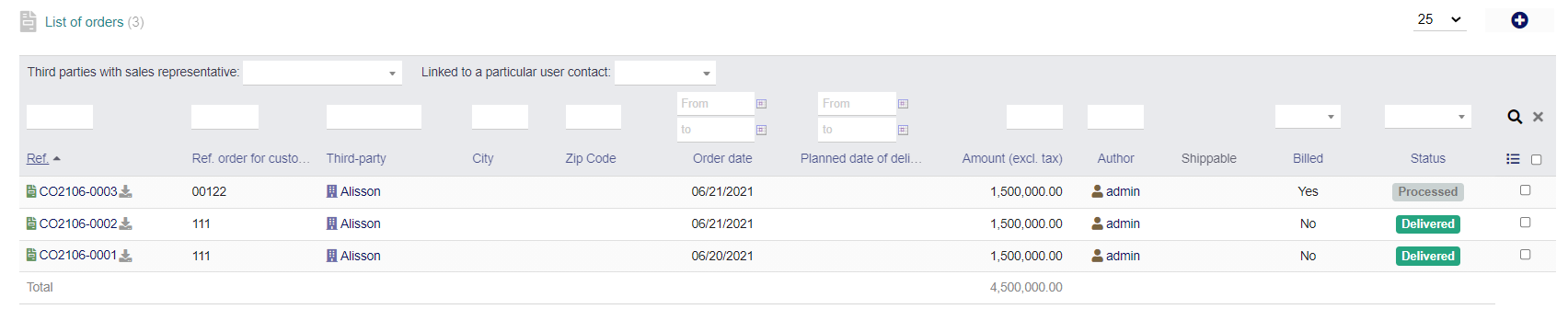1568x332 pixels.
Task: Open calendar picker for Order date From
Action: [761, 104]
